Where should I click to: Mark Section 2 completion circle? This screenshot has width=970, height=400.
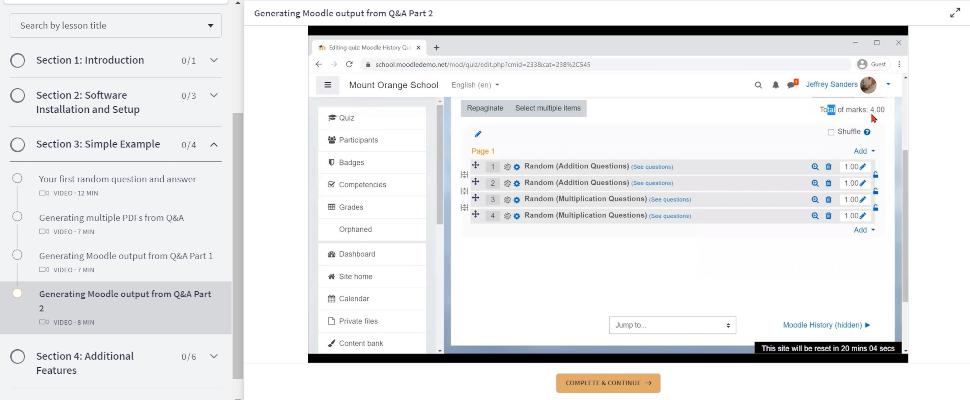[17, 95]
